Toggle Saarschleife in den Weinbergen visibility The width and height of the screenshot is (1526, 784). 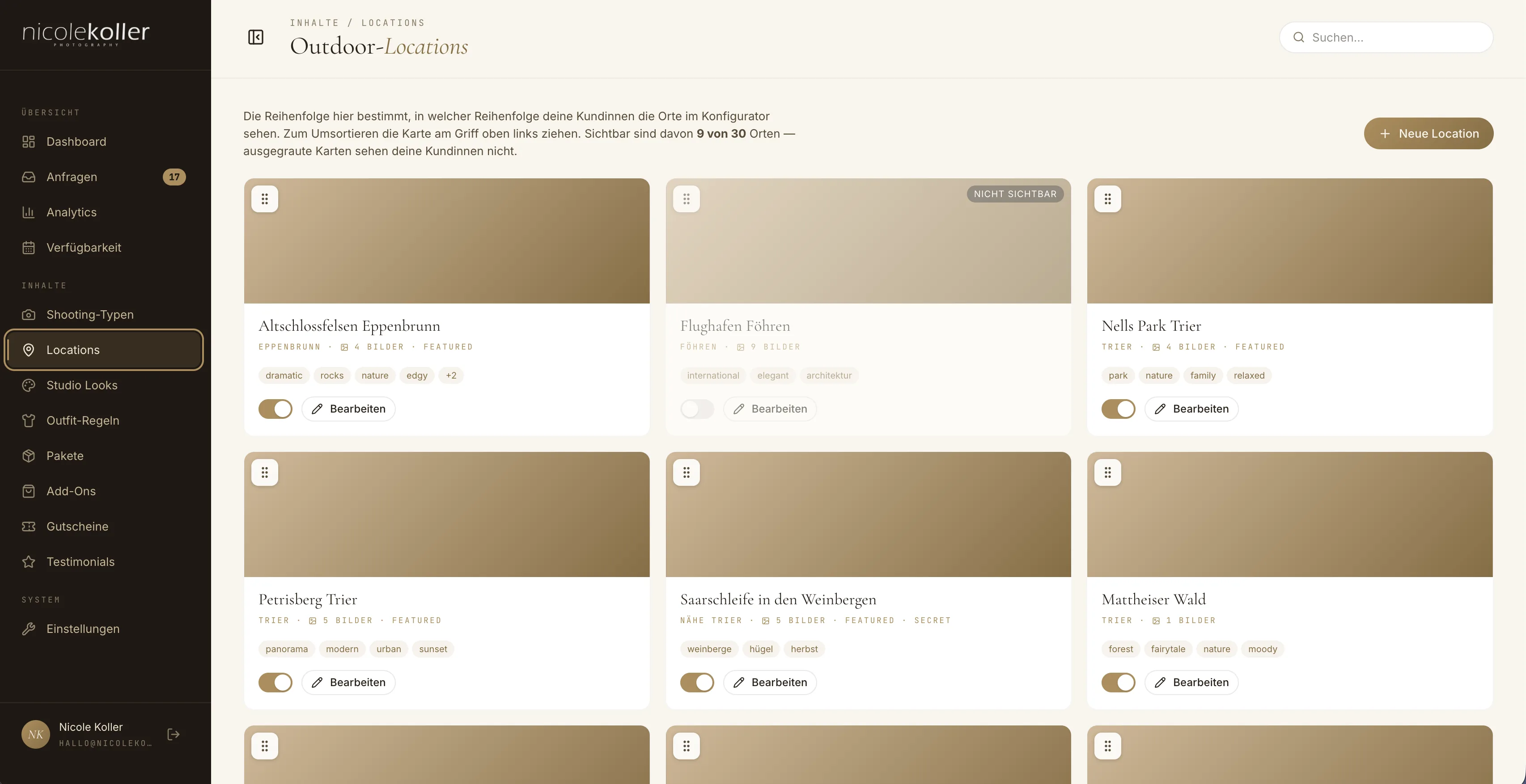click(x=697, y=682)
